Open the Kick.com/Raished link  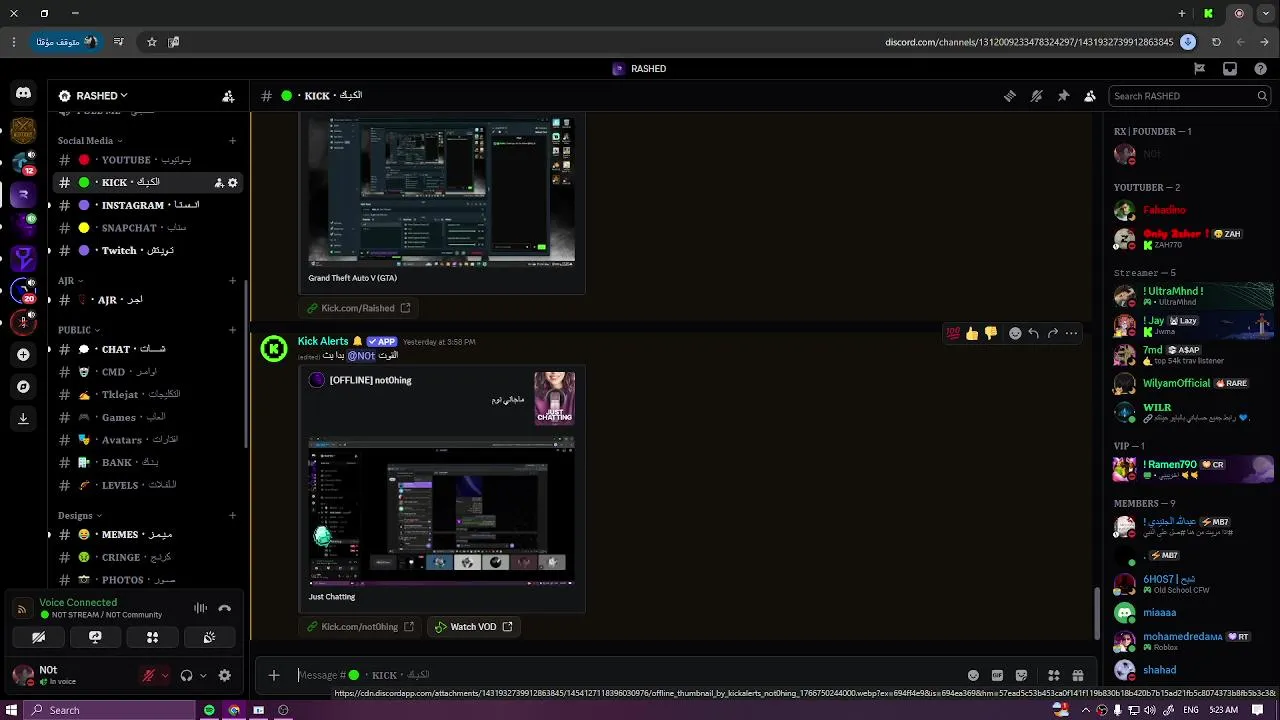pos(358,308)
